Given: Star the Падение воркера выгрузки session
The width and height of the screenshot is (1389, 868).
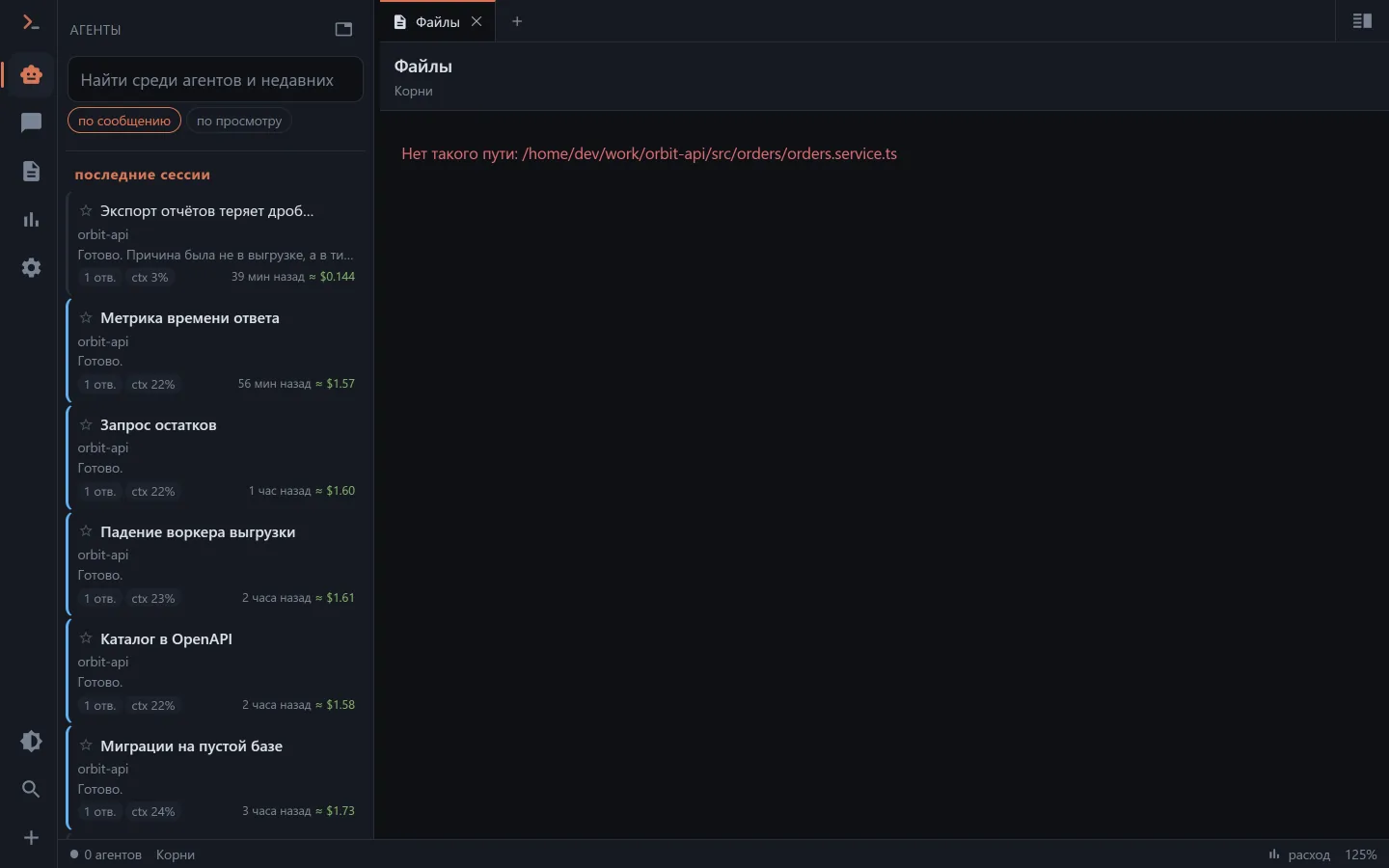Looking at the screenshot, I should point(86,531).
